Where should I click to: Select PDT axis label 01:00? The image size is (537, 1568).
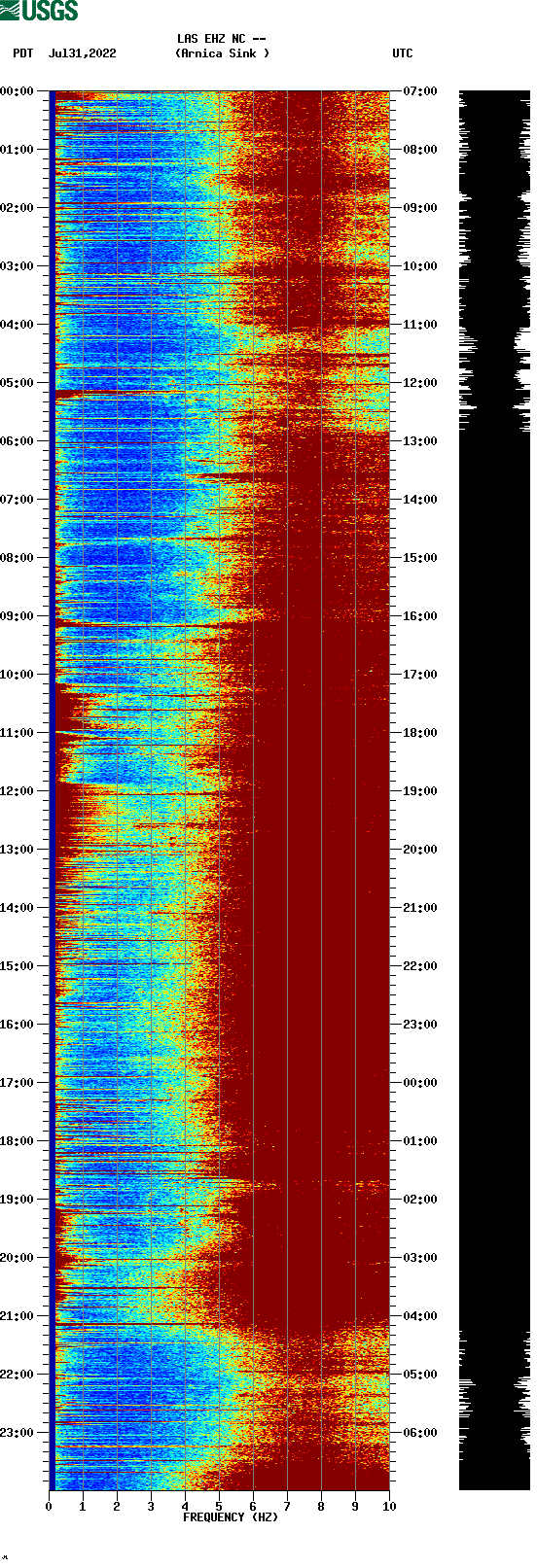(18, 150)
